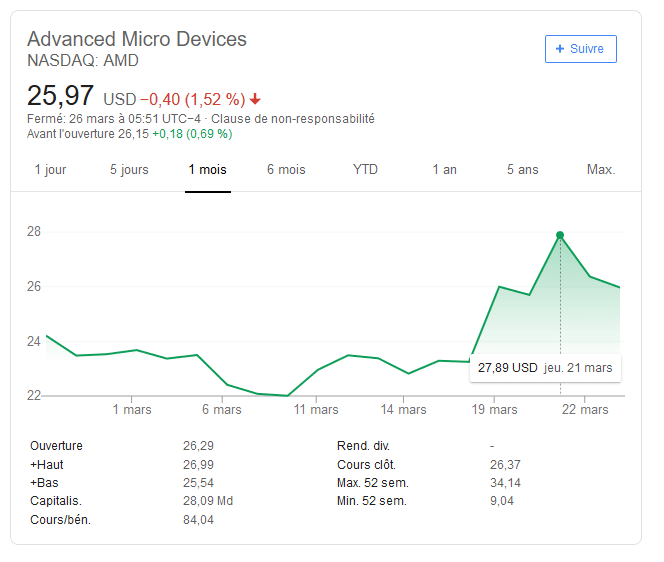Click the pre-market +0,18 (0,69 %) value
This screenshot has height=562, width=664.
pos(192,134)
